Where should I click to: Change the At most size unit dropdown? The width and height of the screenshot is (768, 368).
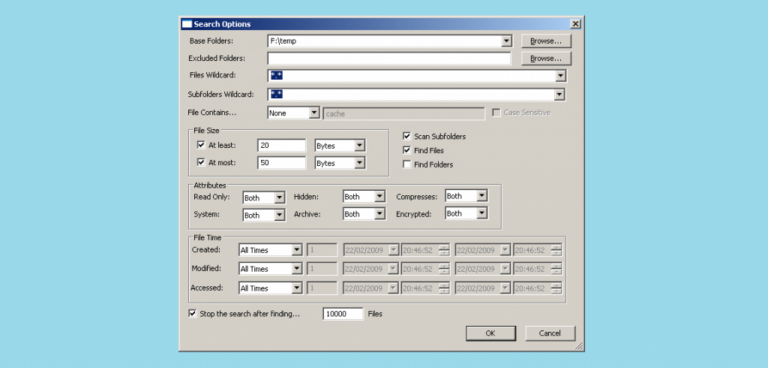tap(340, 163)
